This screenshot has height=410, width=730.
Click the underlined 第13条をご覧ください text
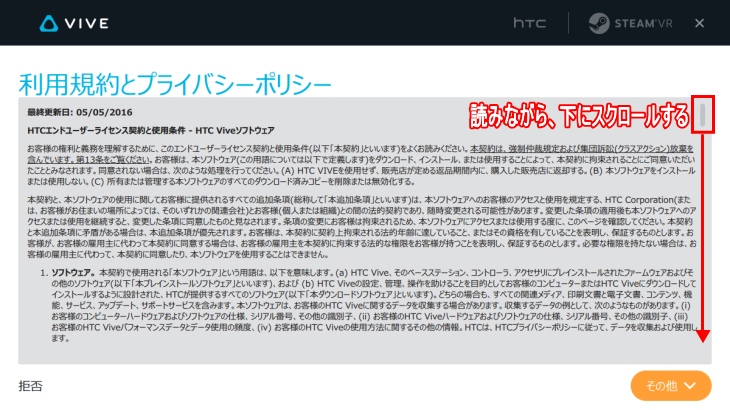113,160
